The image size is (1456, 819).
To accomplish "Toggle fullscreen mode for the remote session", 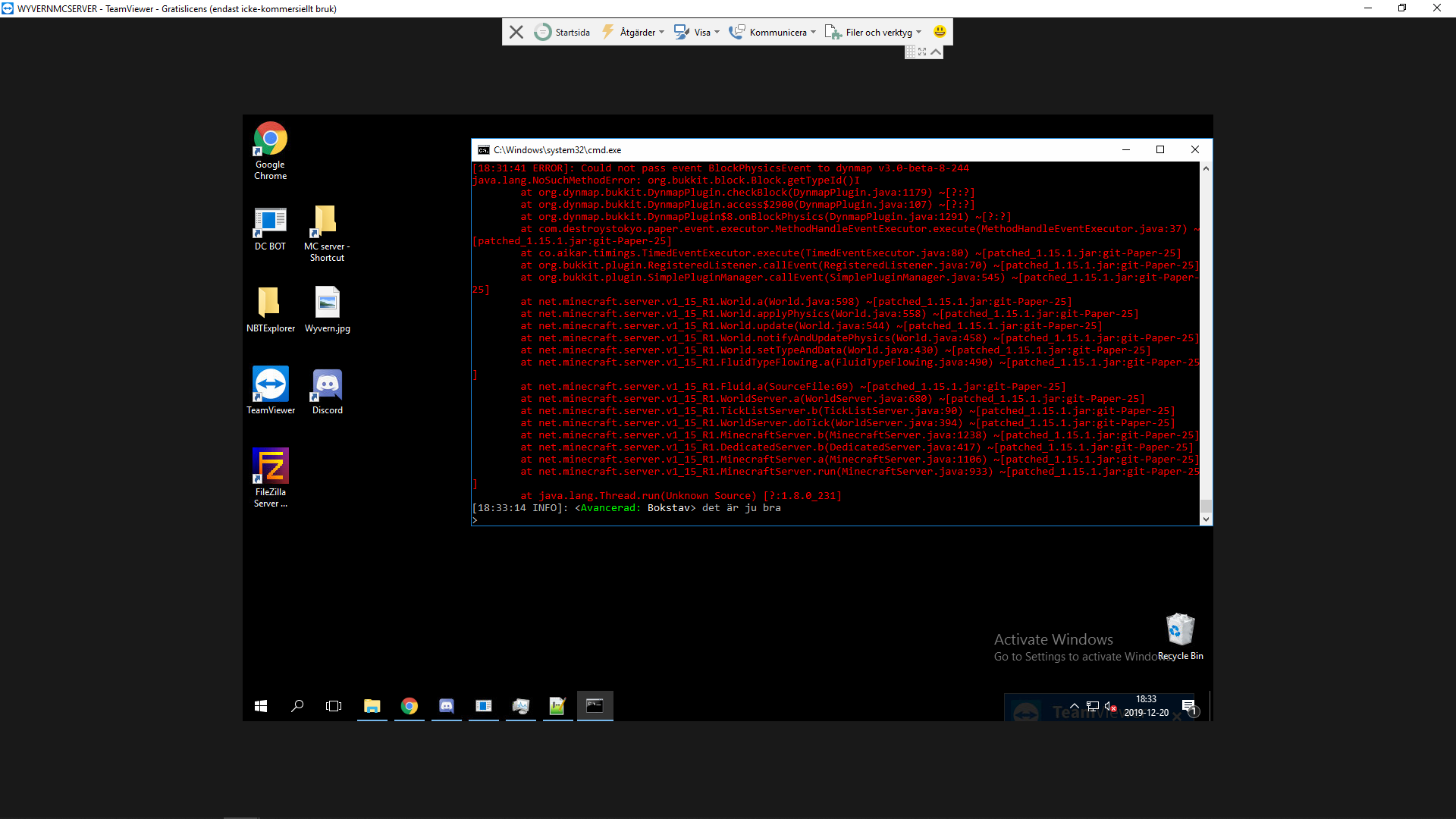I will coord(922,52).
